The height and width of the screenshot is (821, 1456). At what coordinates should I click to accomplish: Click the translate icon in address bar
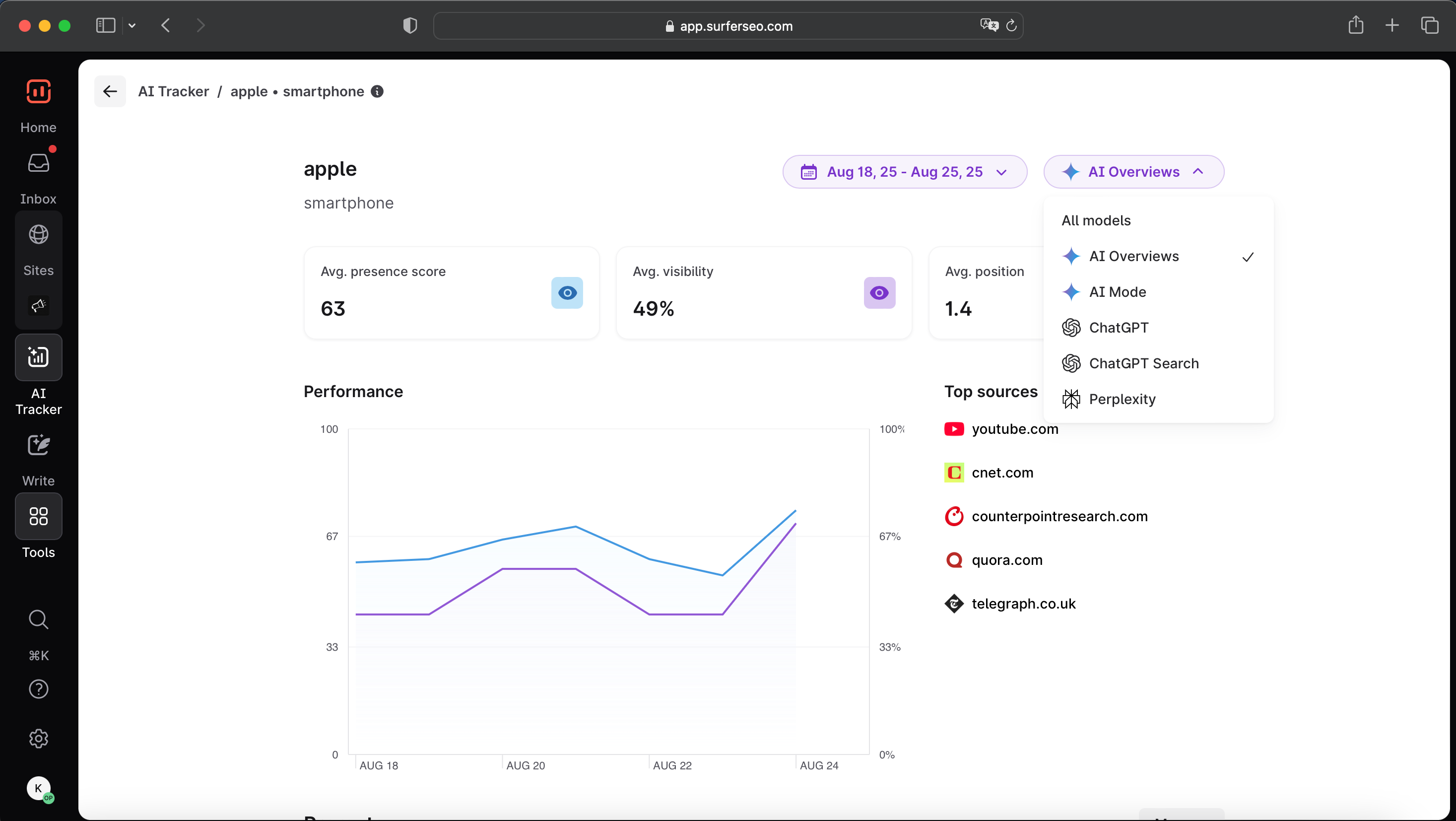click(x=989, y=25)
